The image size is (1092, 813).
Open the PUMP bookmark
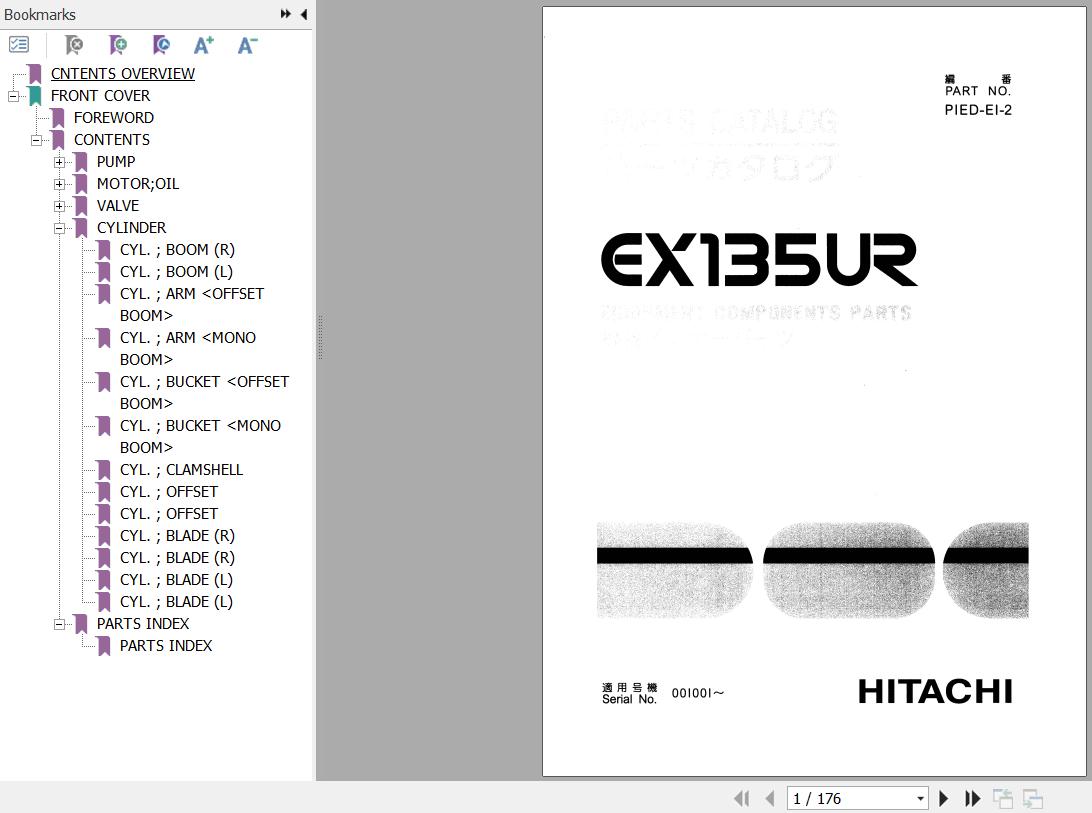point(116,162)
